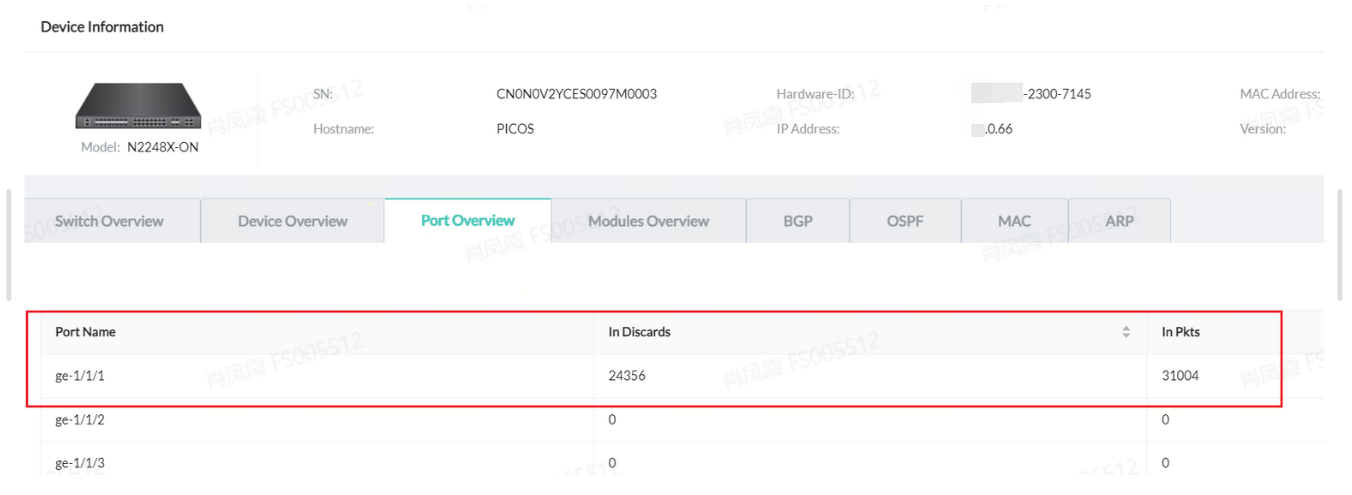Screen dimensions: 1352x495
Task: Open the ARP tab
Action: 1119,221
